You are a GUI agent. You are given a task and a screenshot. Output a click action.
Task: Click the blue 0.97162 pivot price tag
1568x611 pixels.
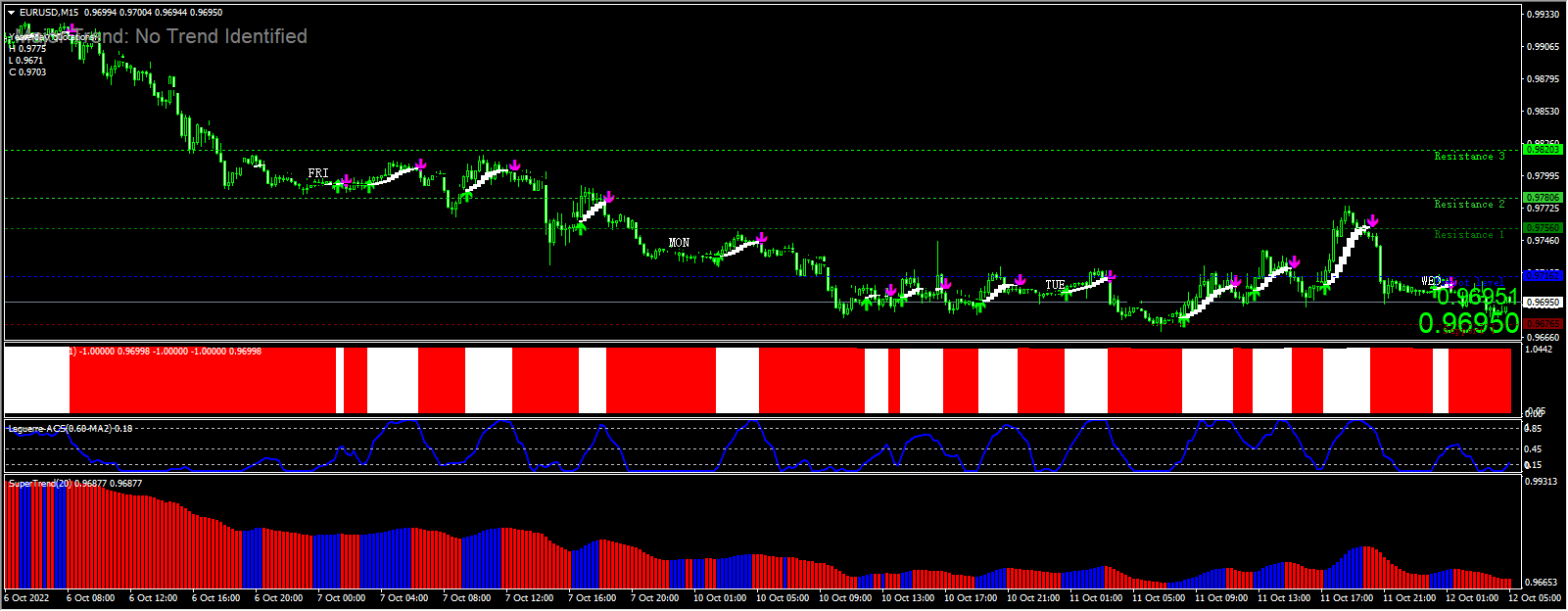tap(1543, 276)
